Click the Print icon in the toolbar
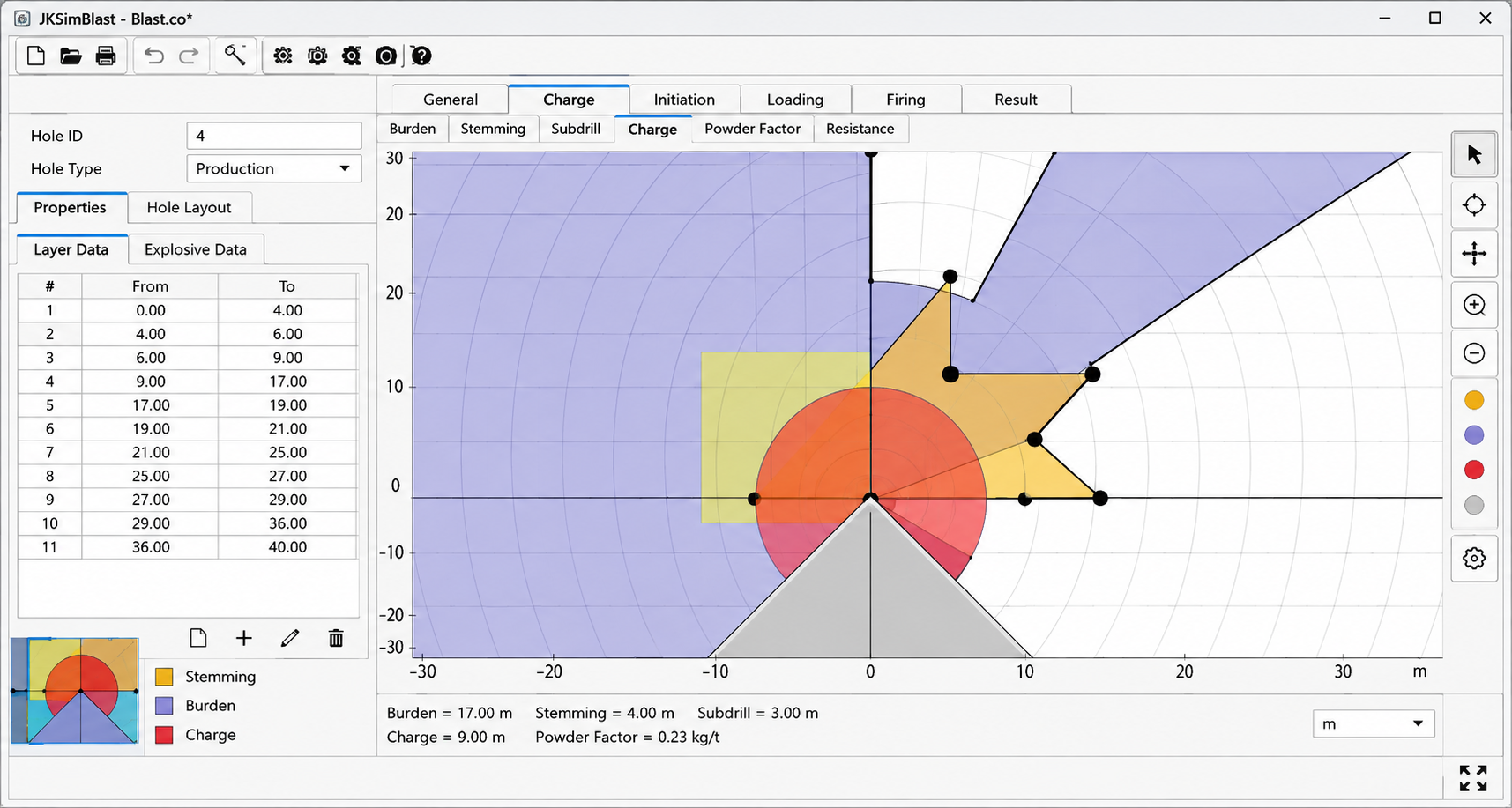Viewport: 1512px width, 808px height. click(x=106, y=56)
